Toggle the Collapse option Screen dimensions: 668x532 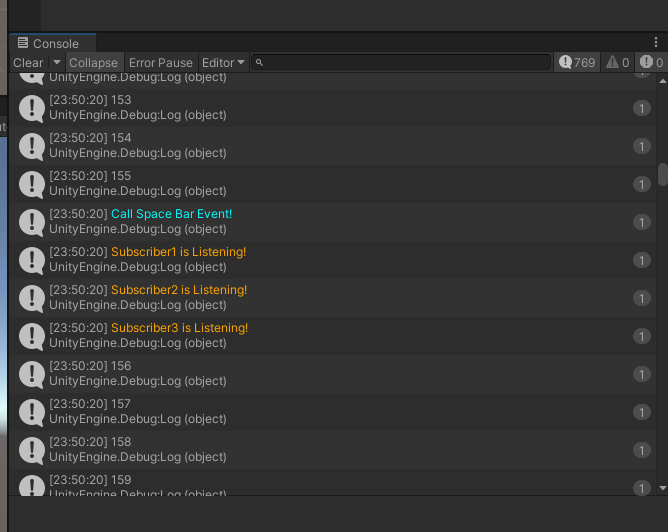93,63
